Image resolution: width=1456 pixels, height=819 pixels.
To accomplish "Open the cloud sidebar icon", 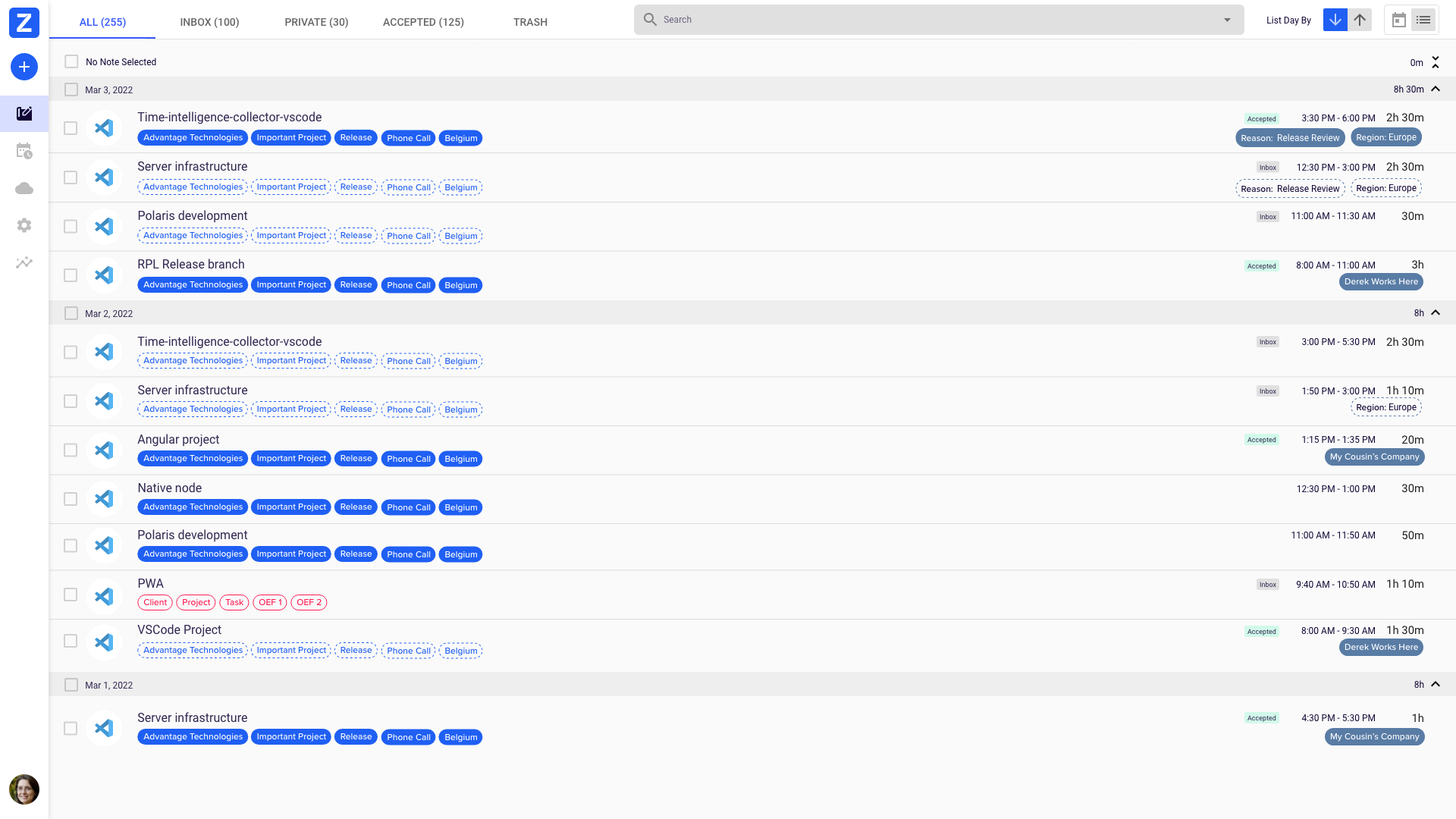I will [x=24, y=188].
